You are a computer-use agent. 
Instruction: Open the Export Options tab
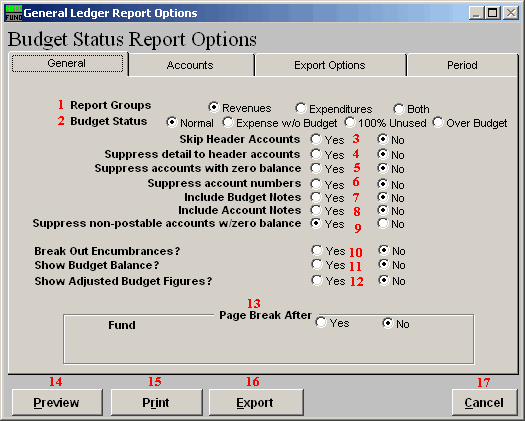[330, 65]
